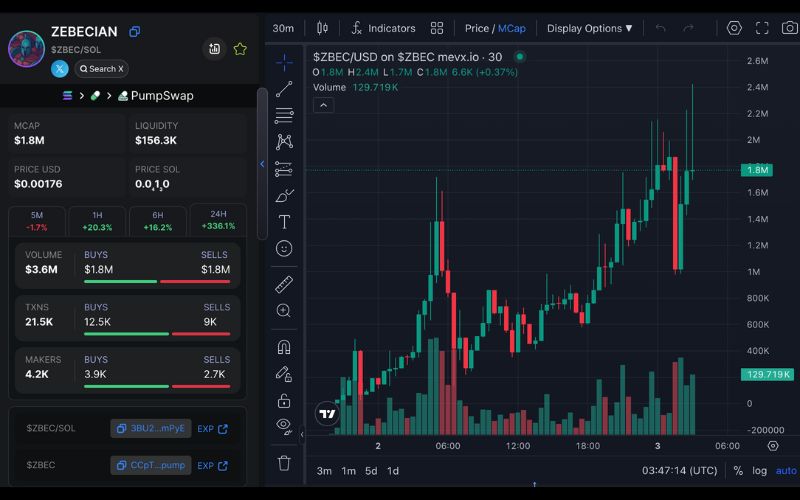Open time axis settings gear
The width and height of the screenshot is (800, 500).
point(773,446)
